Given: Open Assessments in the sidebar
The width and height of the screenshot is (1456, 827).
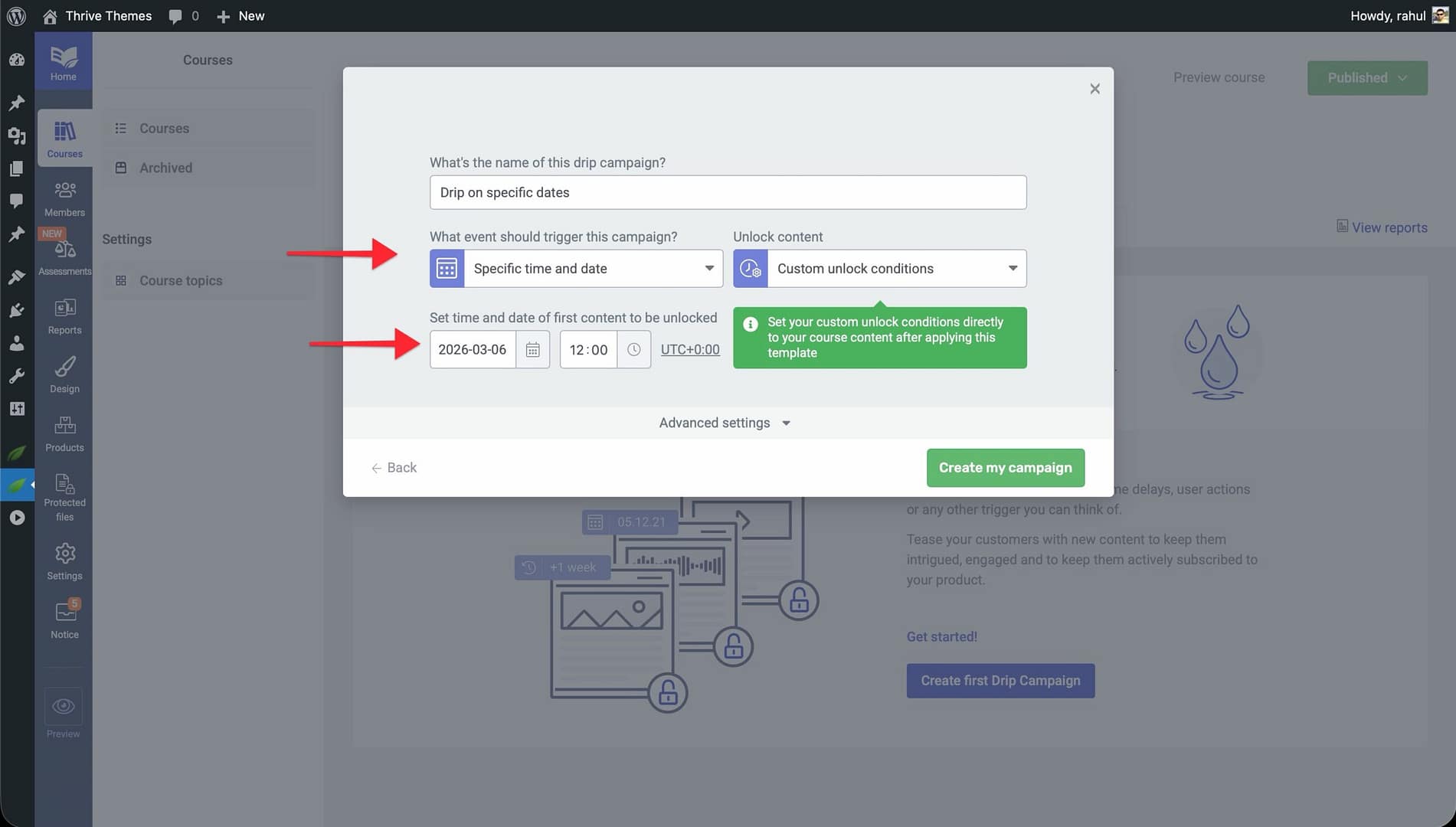Looking at the screenshot, I should [x=64, y=257].
